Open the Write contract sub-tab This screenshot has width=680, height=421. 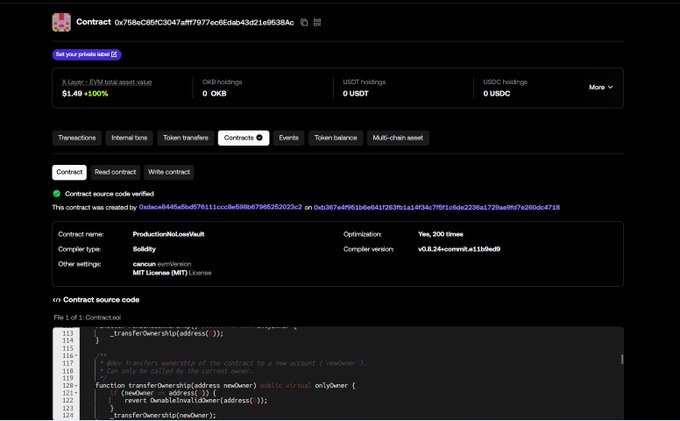pos(169,172)
